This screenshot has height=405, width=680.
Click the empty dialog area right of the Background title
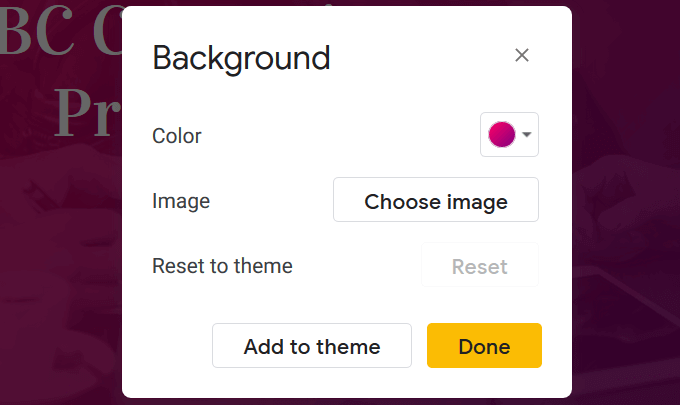click(420, 58)
